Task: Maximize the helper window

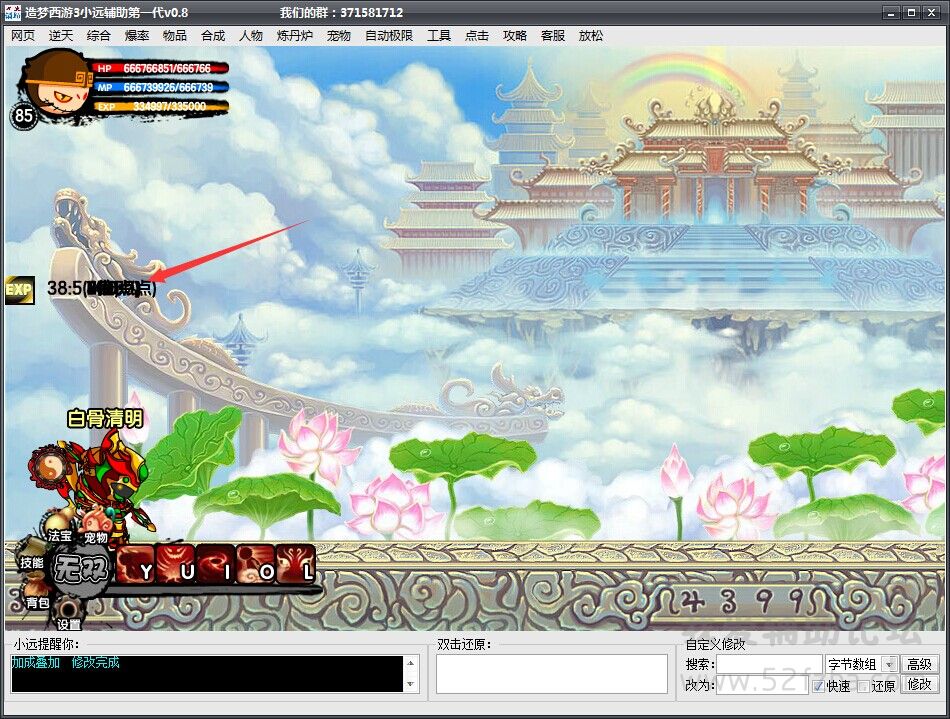Action: pyautogui.click(x=911, y=12)
